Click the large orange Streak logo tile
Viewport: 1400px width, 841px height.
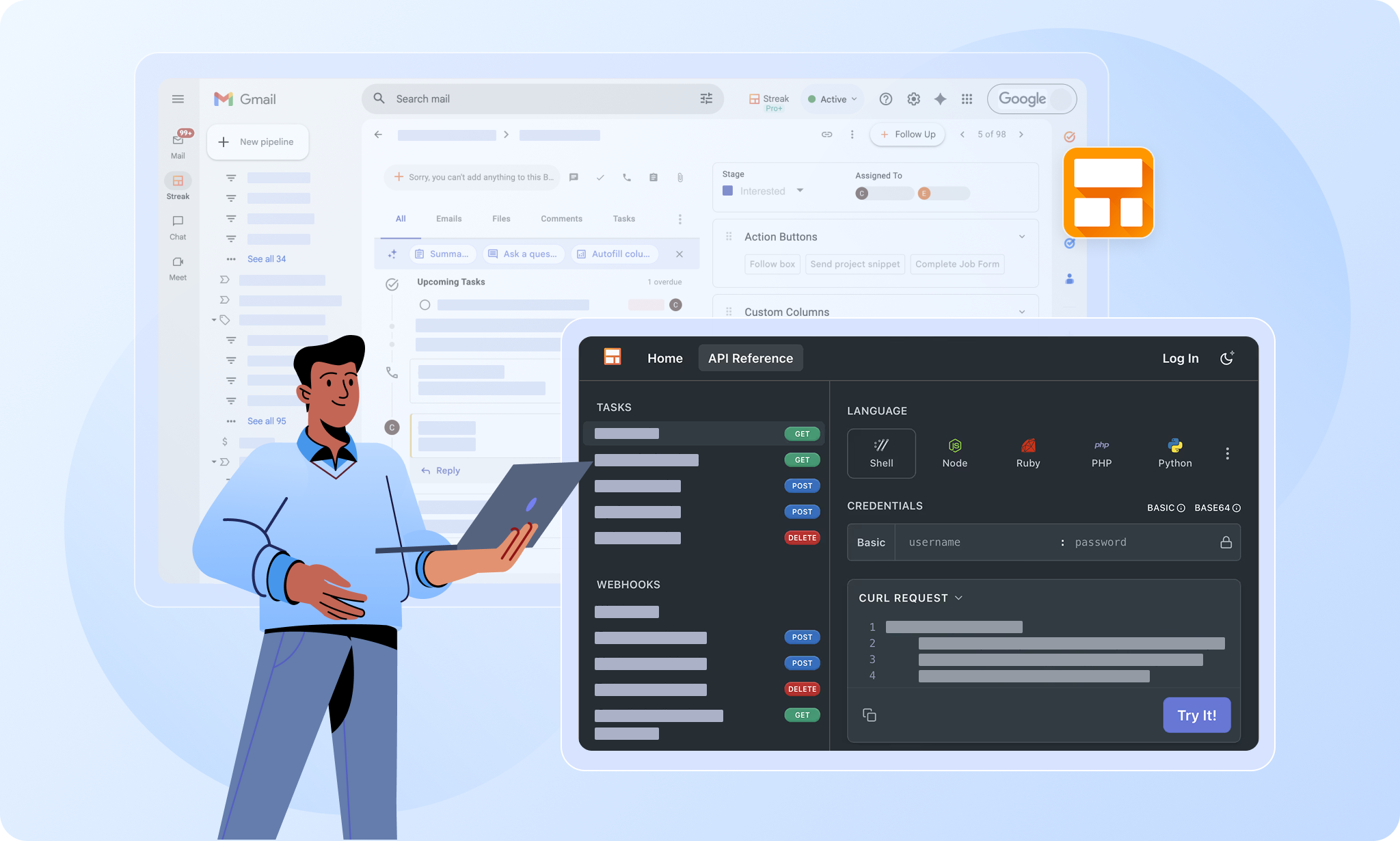point(1108,193)
